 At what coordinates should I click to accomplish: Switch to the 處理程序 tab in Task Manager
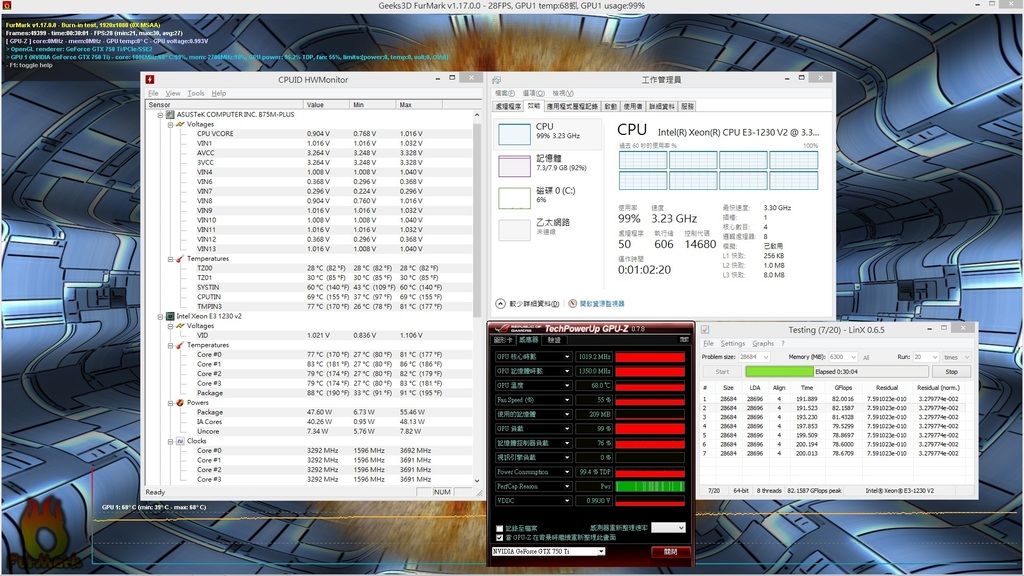(x=508, y=106)
